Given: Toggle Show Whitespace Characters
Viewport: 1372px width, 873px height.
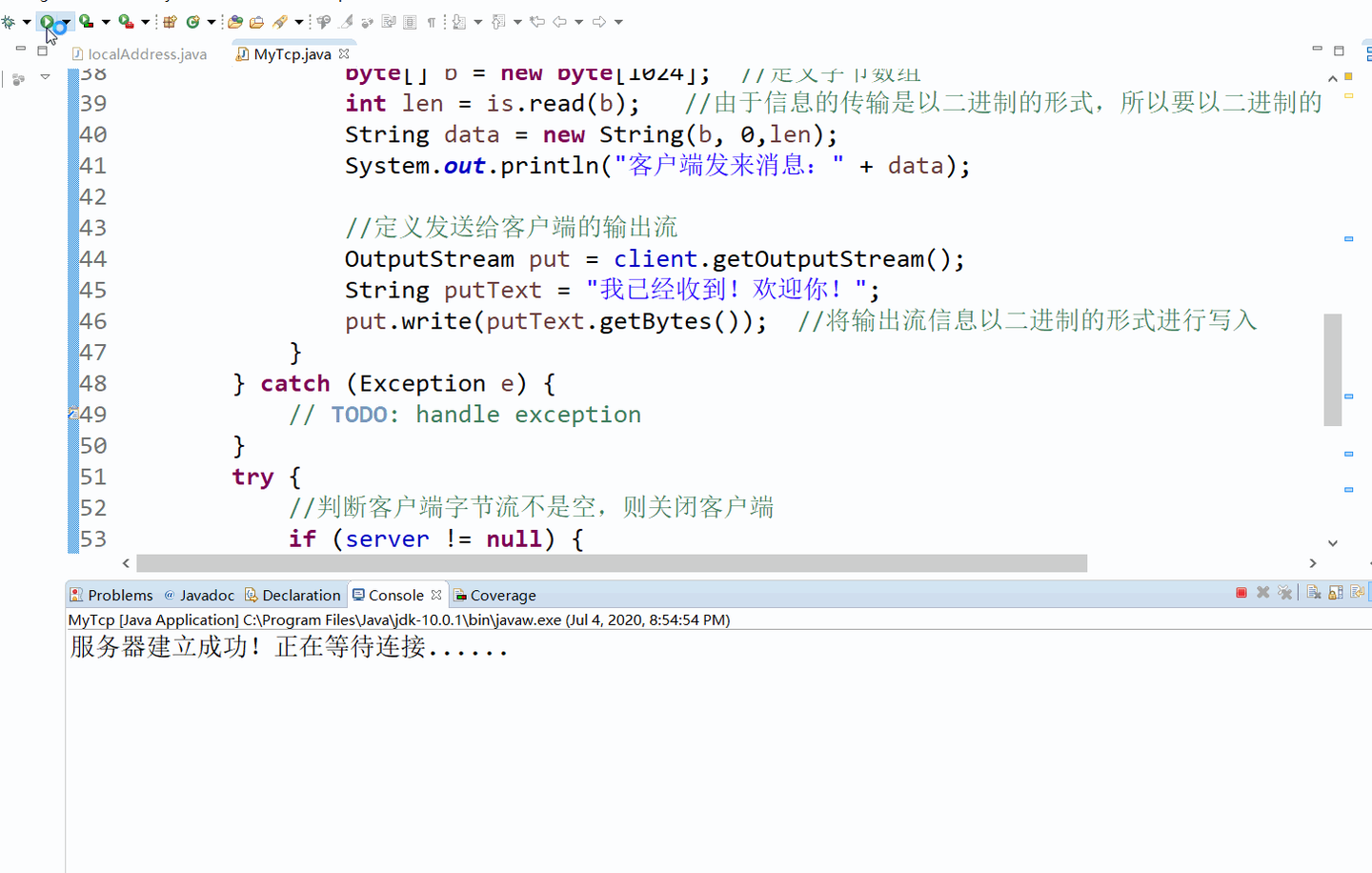Looking at the screenshot, I should [431, 21].
